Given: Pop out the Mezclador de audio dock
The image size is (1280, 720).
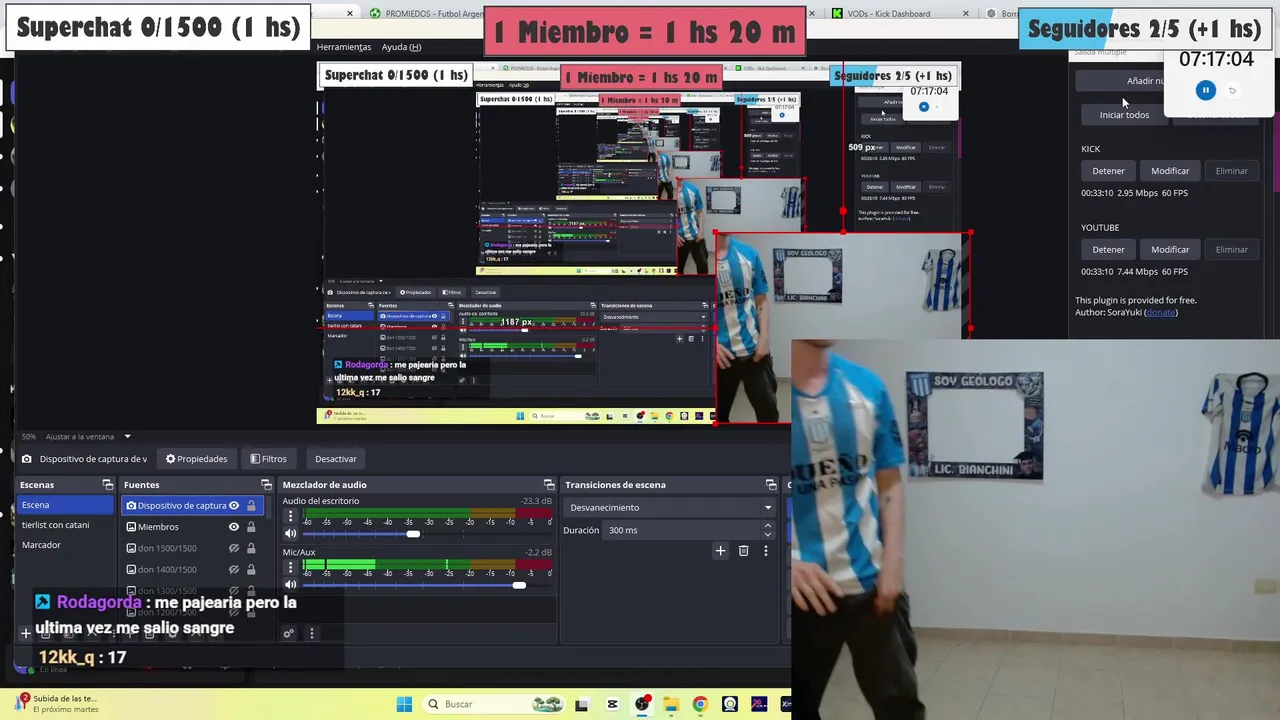Looking at the screenshot, I should [x=548, y=485].
